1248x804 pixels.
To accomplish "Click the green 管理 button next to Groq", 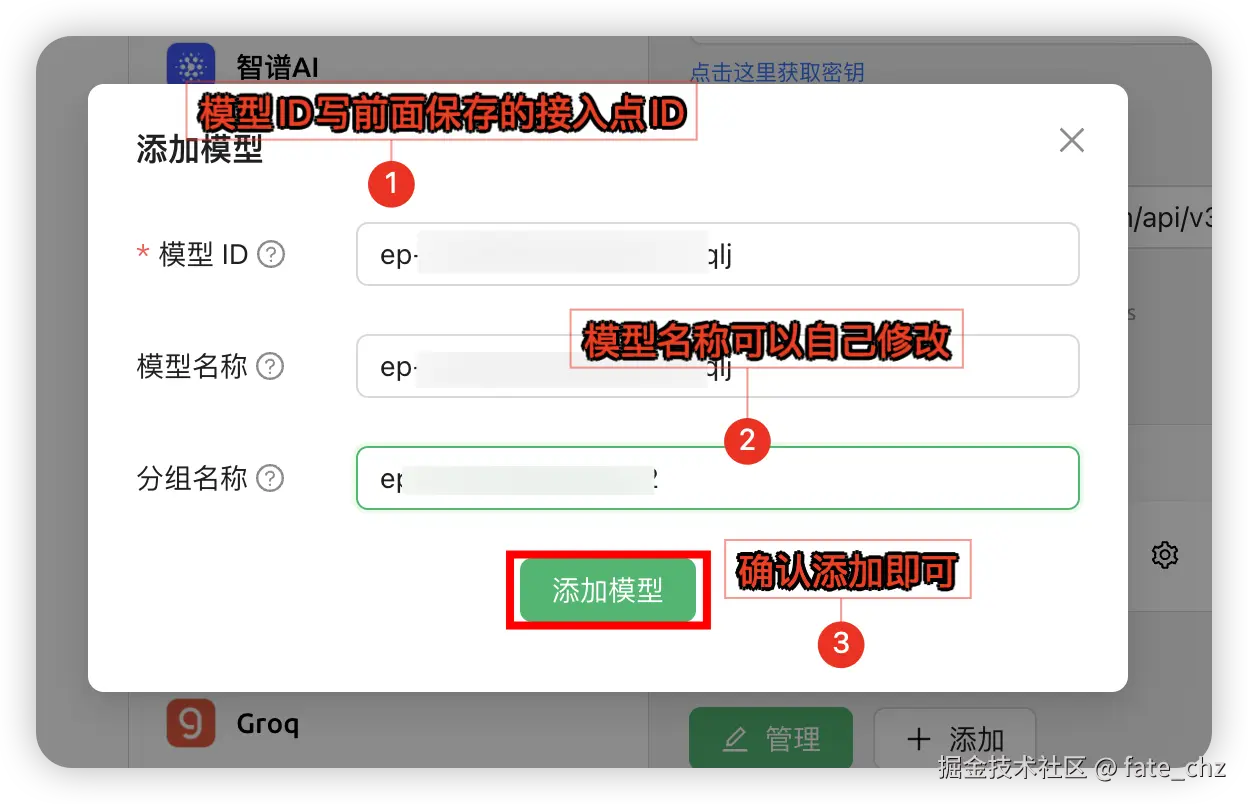I will click(x=770, y=739).
